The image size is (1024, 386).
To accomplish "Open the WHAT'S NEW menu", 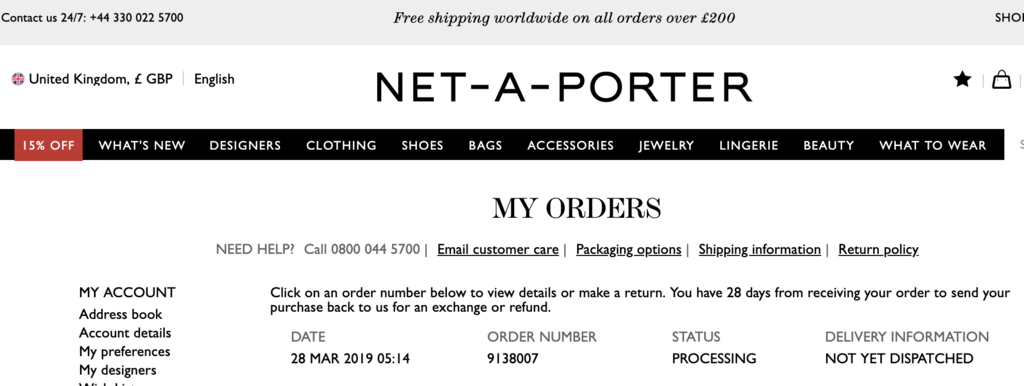I will point(142,145).
